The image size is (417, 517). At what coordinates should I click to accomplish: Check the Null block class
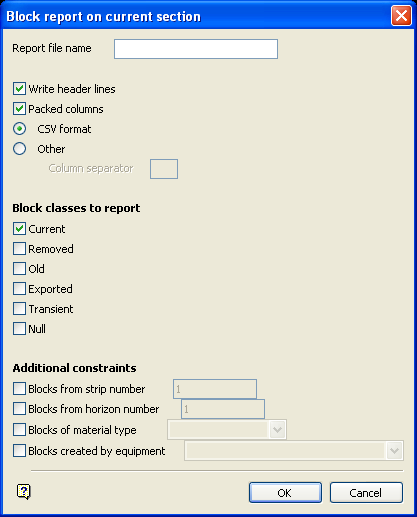point(19,329)
